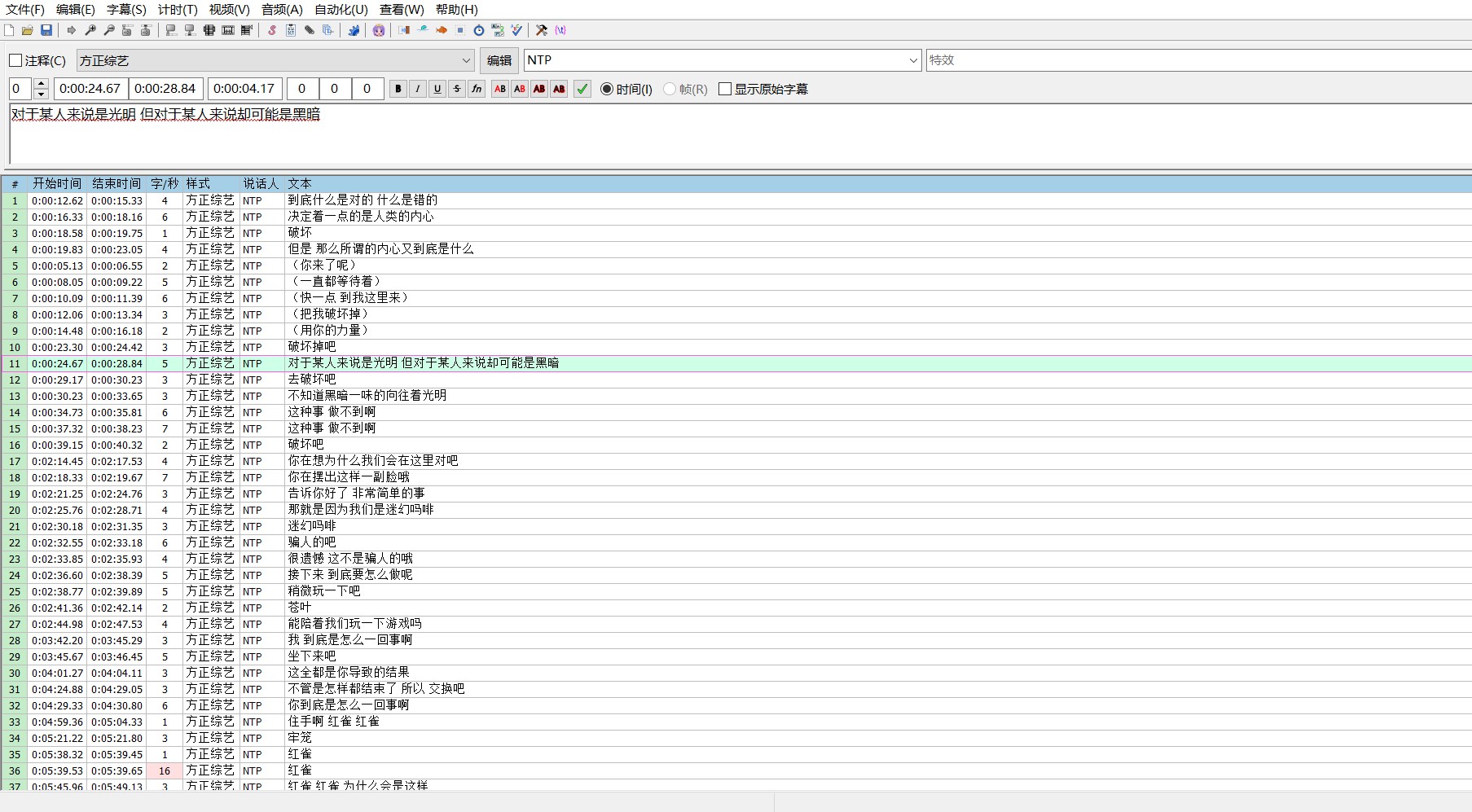Open the 音频(A) menu
This screenshot has height=812, width=1472.
pos(282,10)
